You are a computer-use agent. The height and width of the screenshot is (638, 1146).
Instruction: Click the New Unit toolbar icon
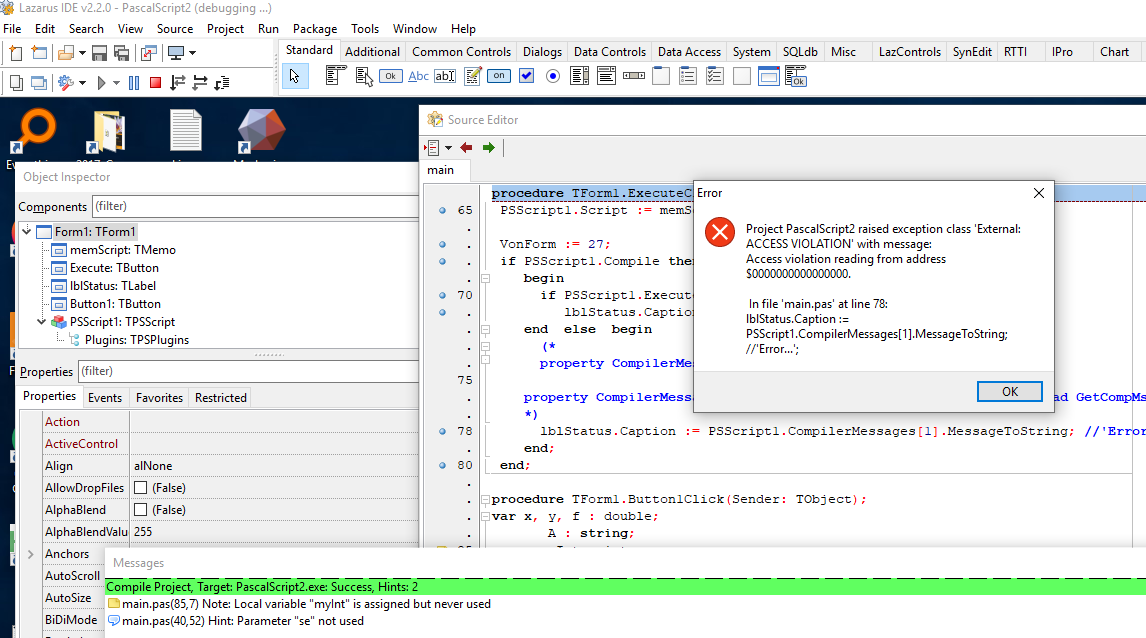[15, 53]
